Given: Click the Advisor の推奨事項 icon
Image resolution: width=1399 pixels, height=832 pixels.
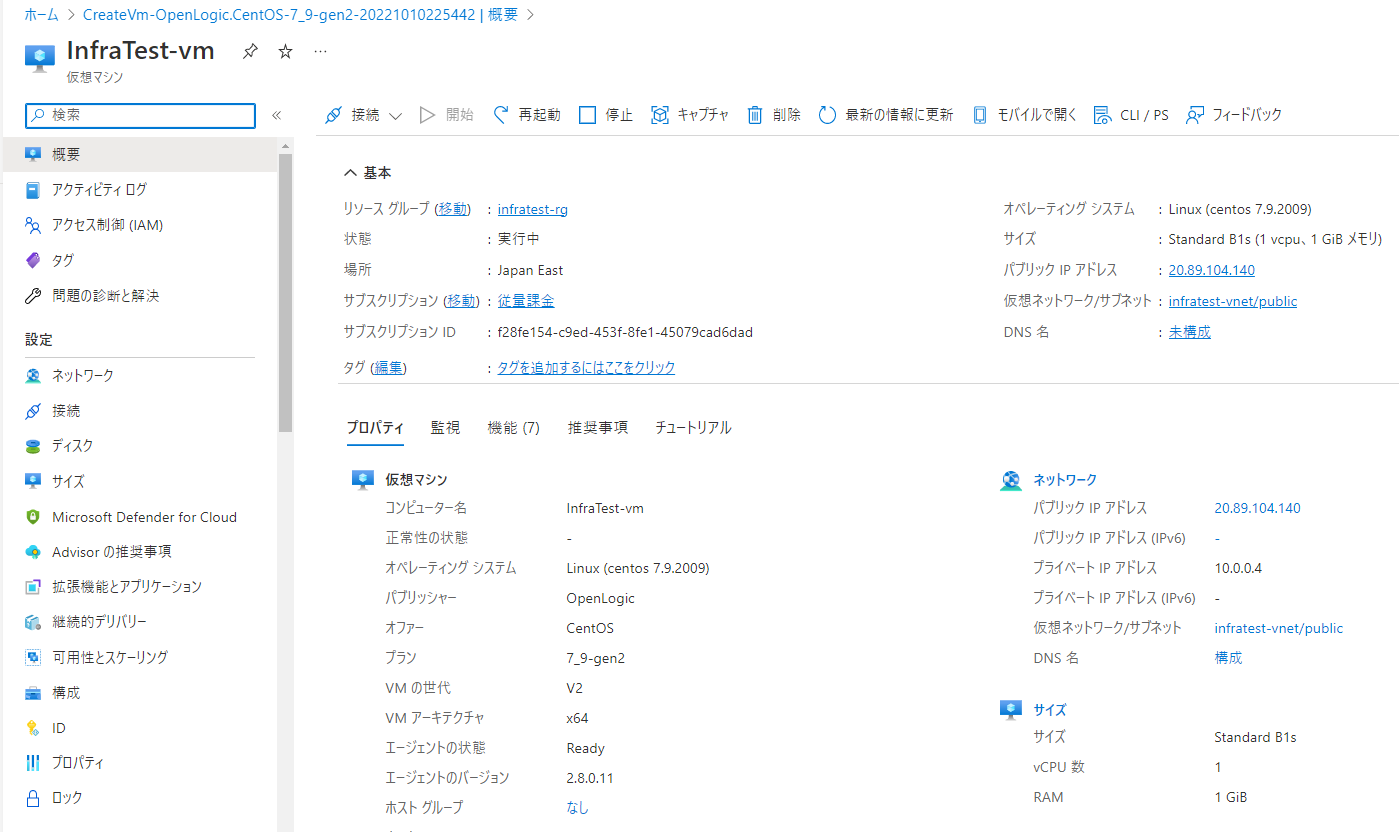Looking at the screenshot, I should (x=33, y=552).
